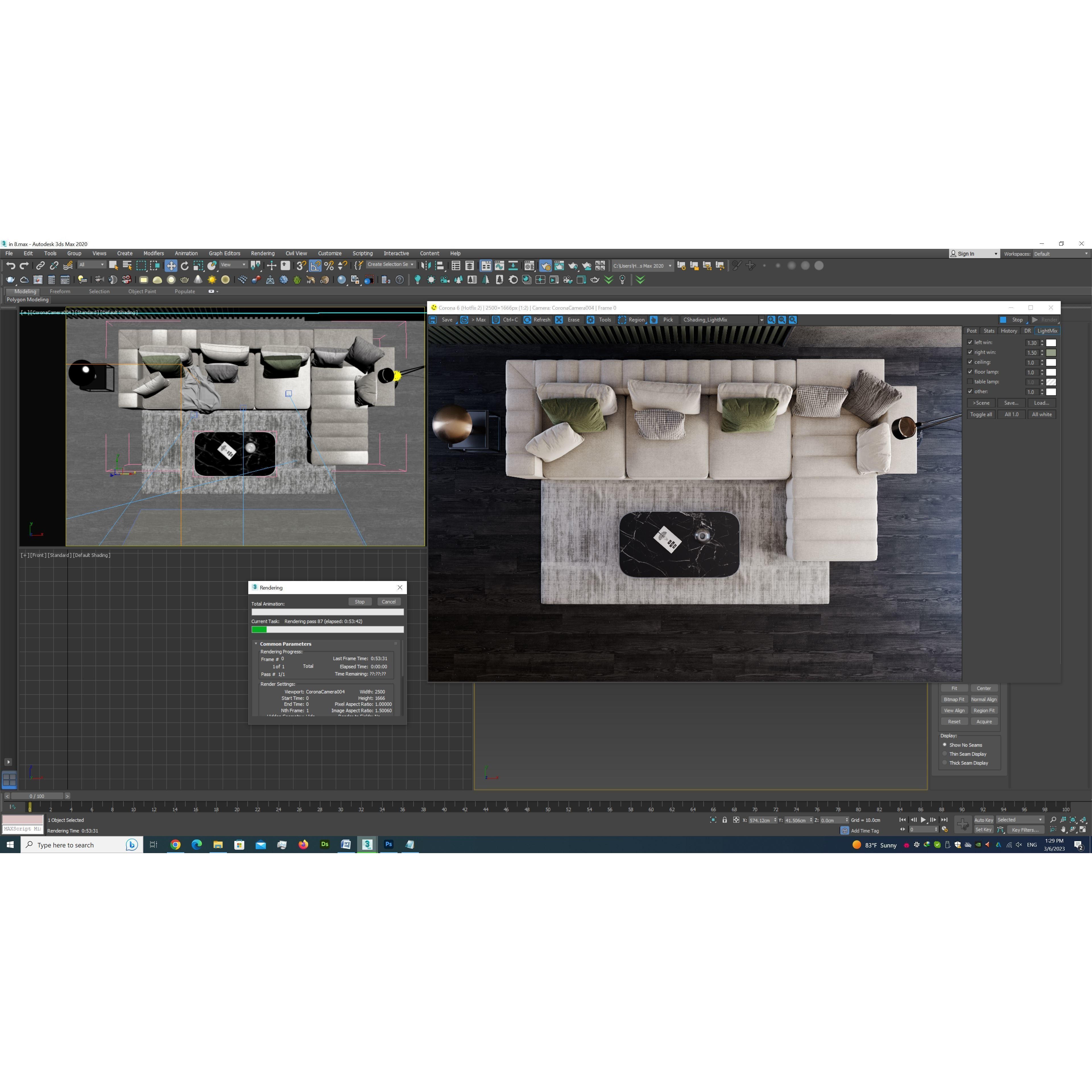Switch to the Post tab in VFB
Screen dimensions: 1092x1092
tap(972, 331)
